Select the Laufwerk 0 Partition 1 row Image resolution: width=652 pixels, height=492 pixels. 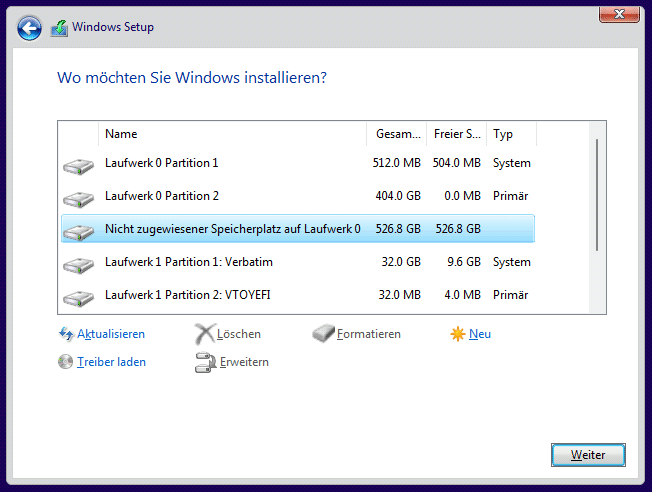pyautogui.click(x=298, y=163)
